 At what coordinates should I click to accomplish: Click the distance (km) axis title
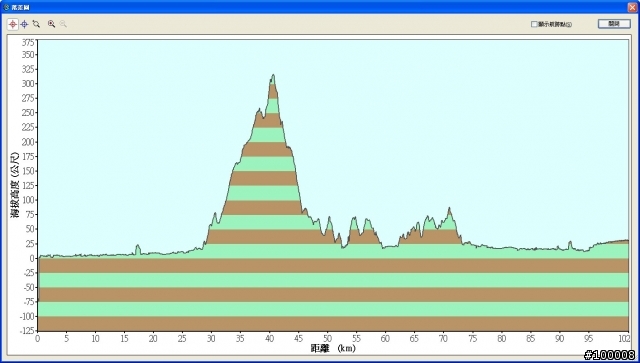[333, 348]
